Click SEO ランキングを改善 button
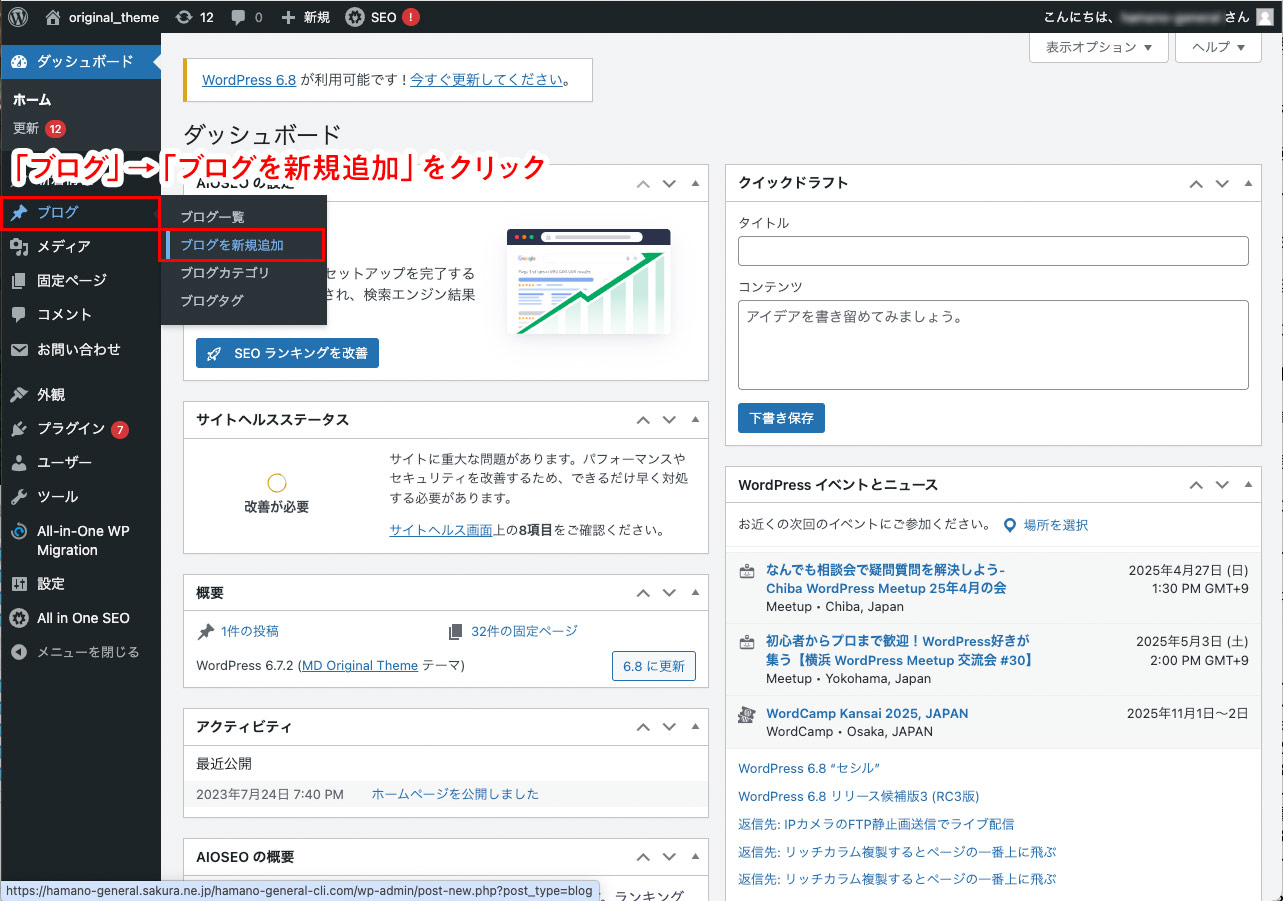Image resolution: width=1283 pixels, height=901 pixels. [x=287, y=353]
